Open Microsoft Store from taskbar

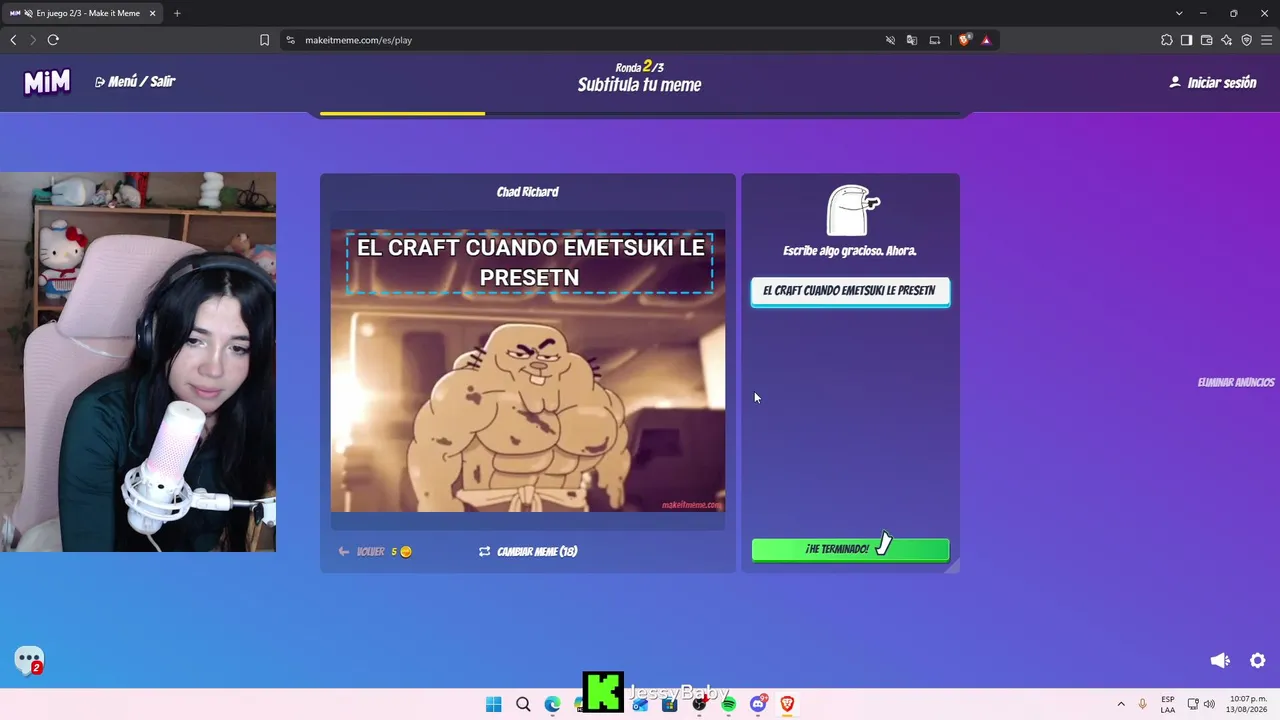coord(669,704)
